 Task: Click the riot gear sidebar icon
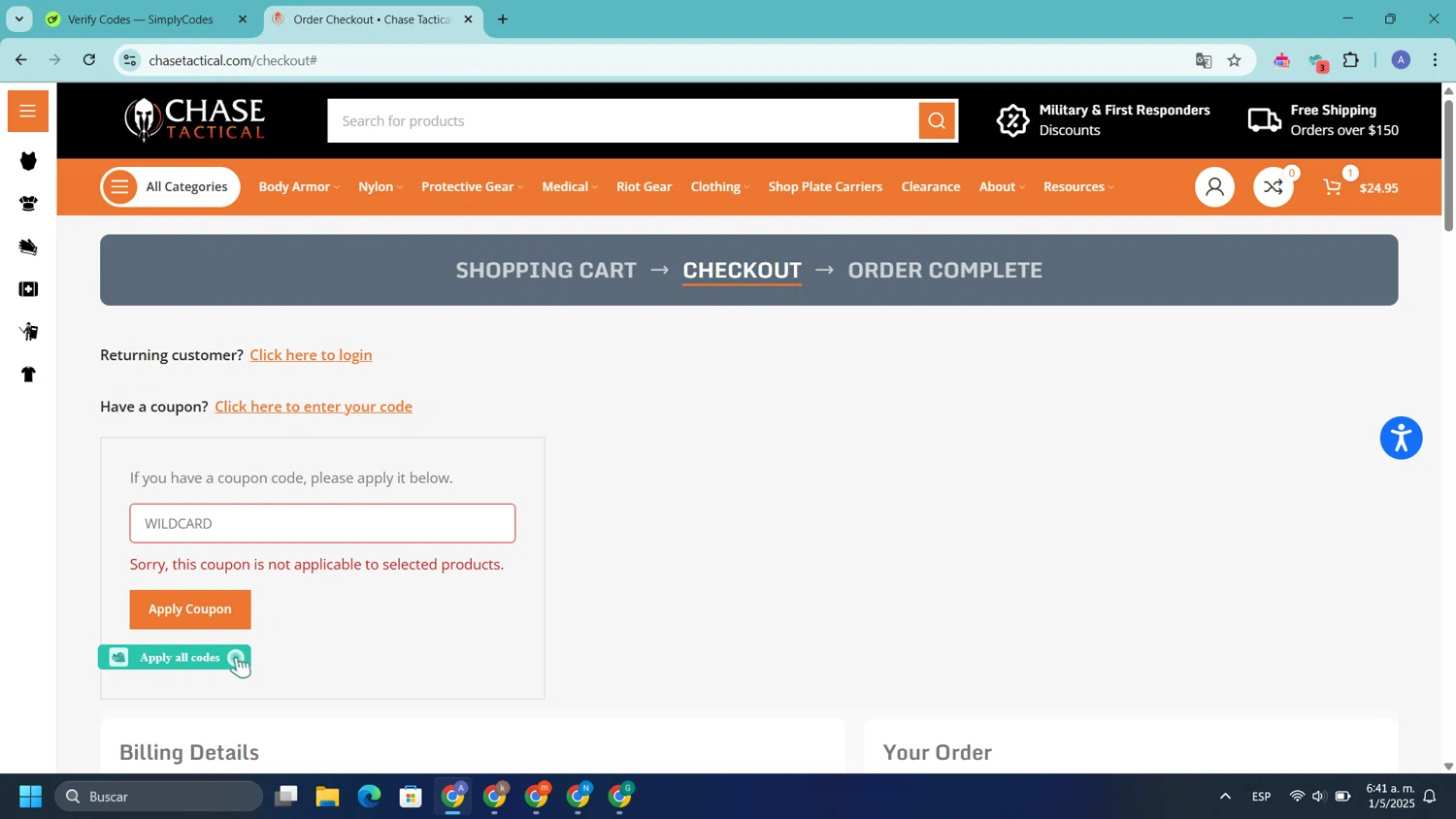(x=28, y=332)
